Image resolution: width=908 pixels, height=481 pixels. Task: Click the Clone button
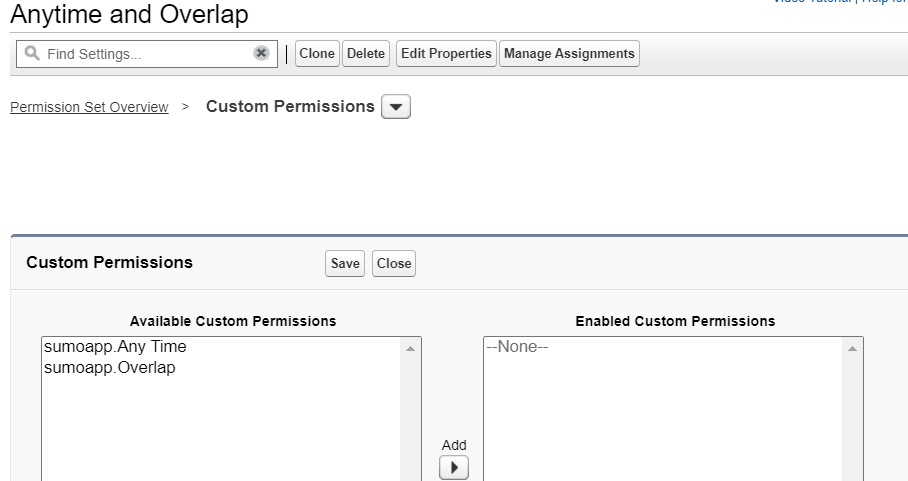pos(317,54)
